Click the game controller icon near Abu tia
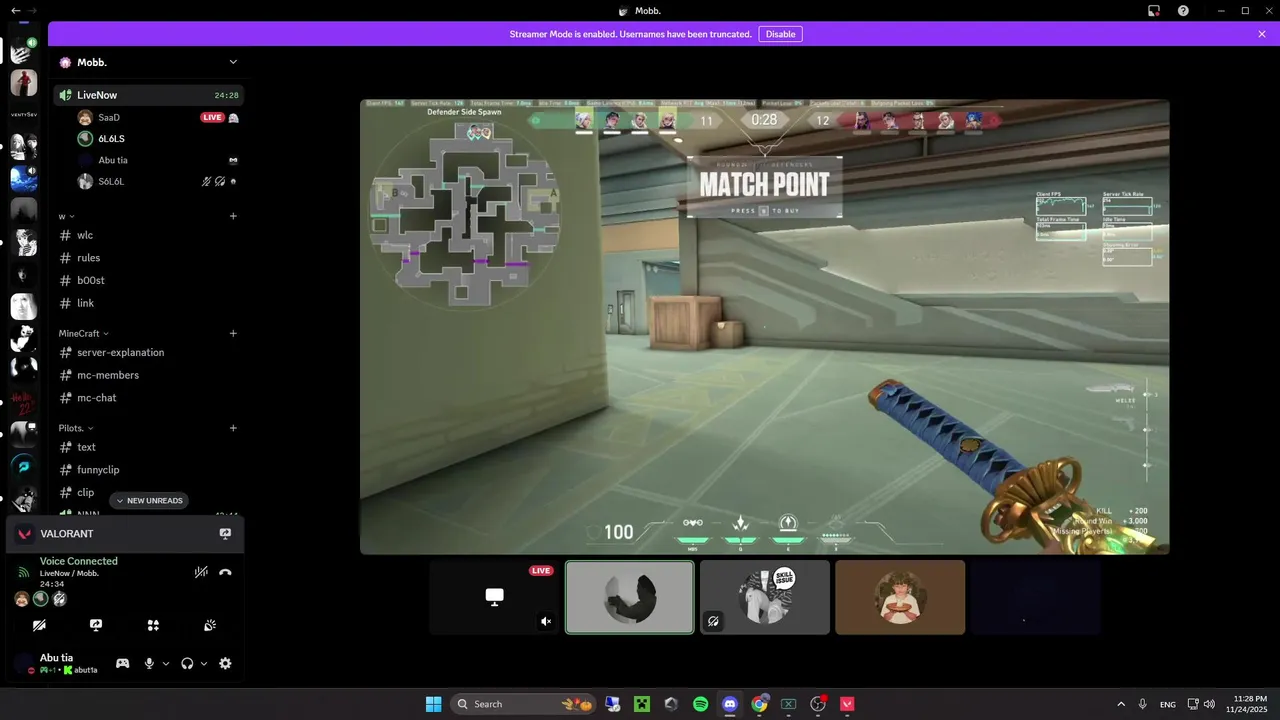Image resolution: width=1280 pixels, height=720 pixels. [122, 663]
